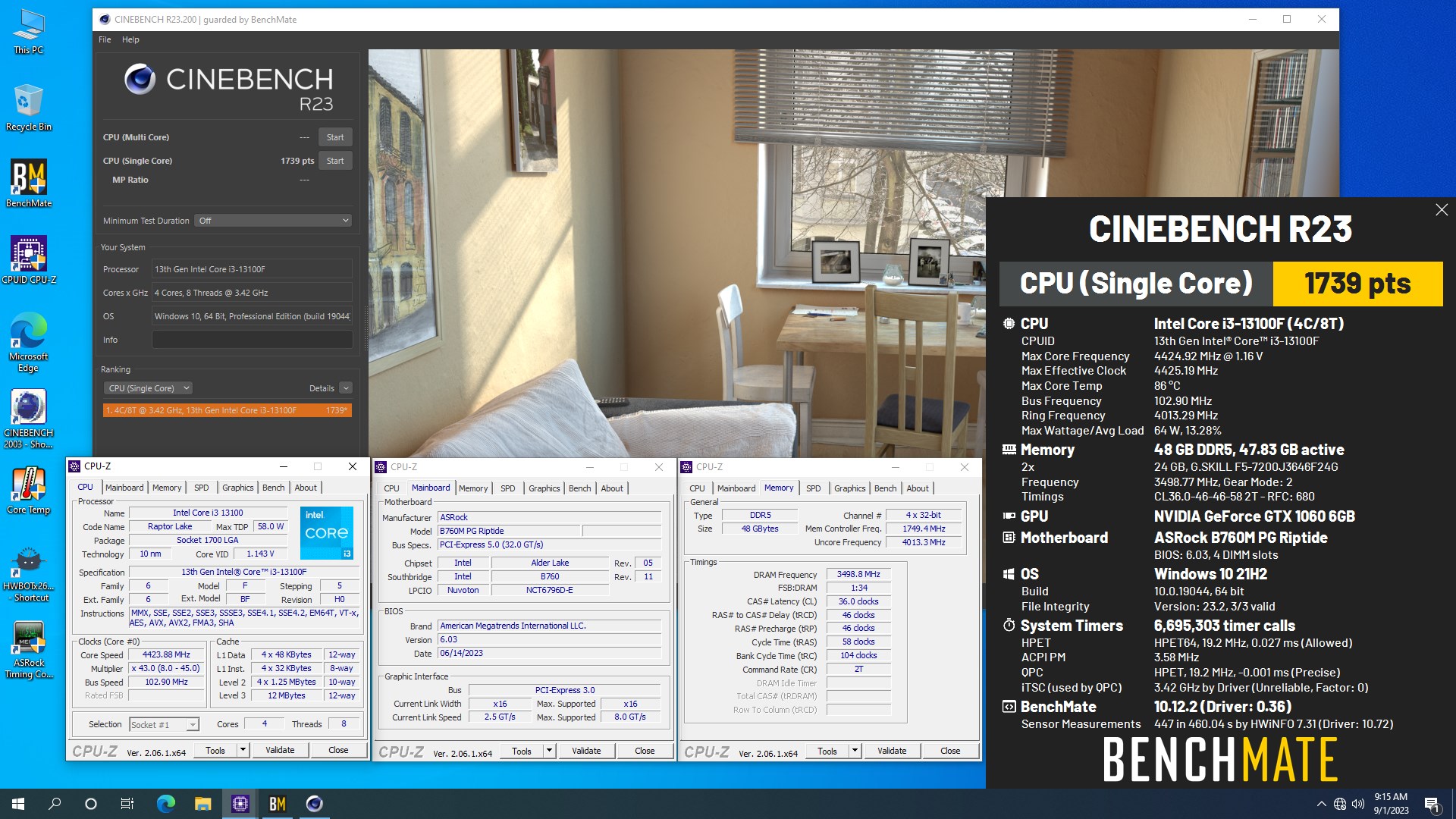1456x819 pixels.
Task: Open ranking CPU (Single Core) dropdown
Action: [x=148, y=388]
